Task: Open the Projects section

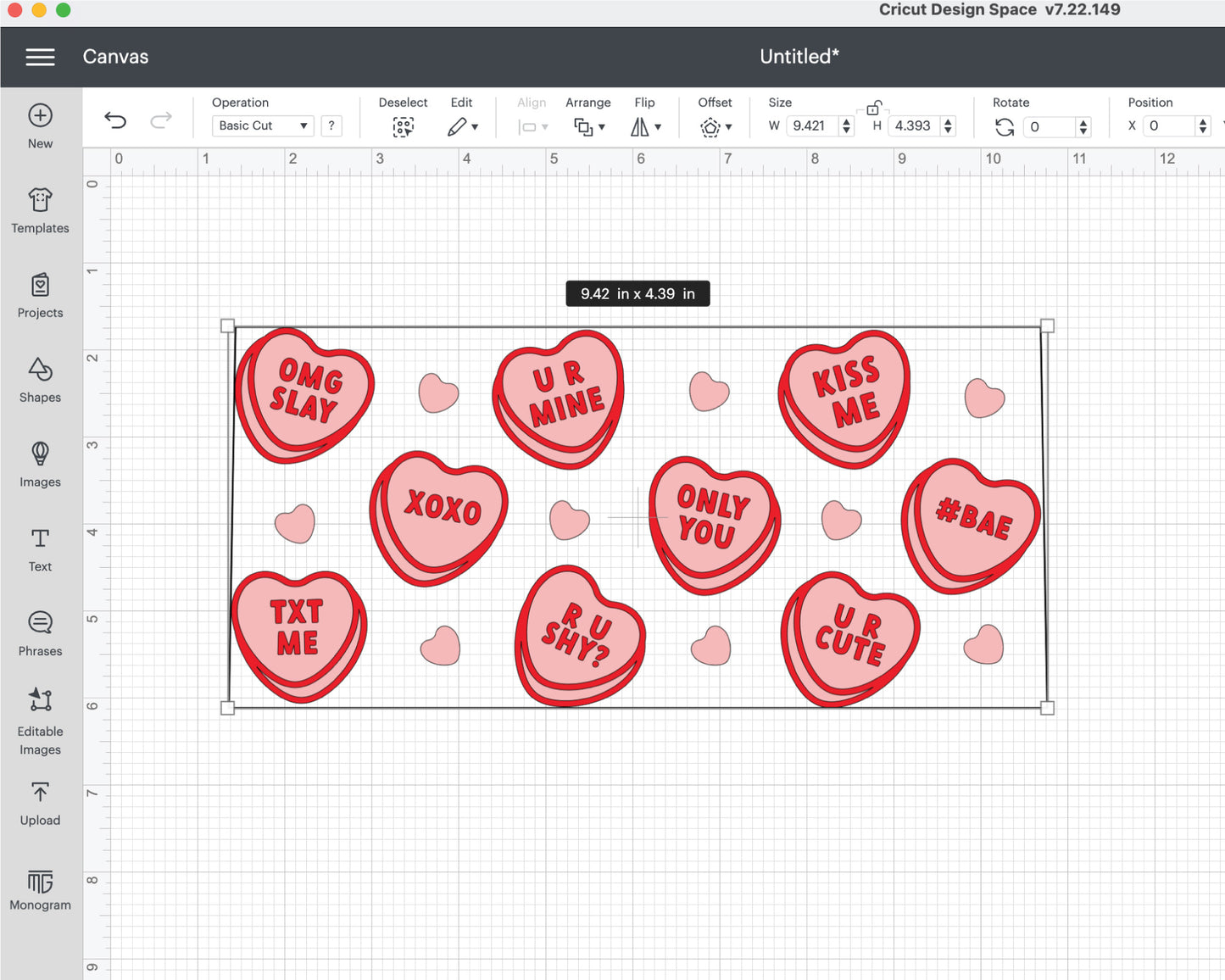Action: coord(40,294)
